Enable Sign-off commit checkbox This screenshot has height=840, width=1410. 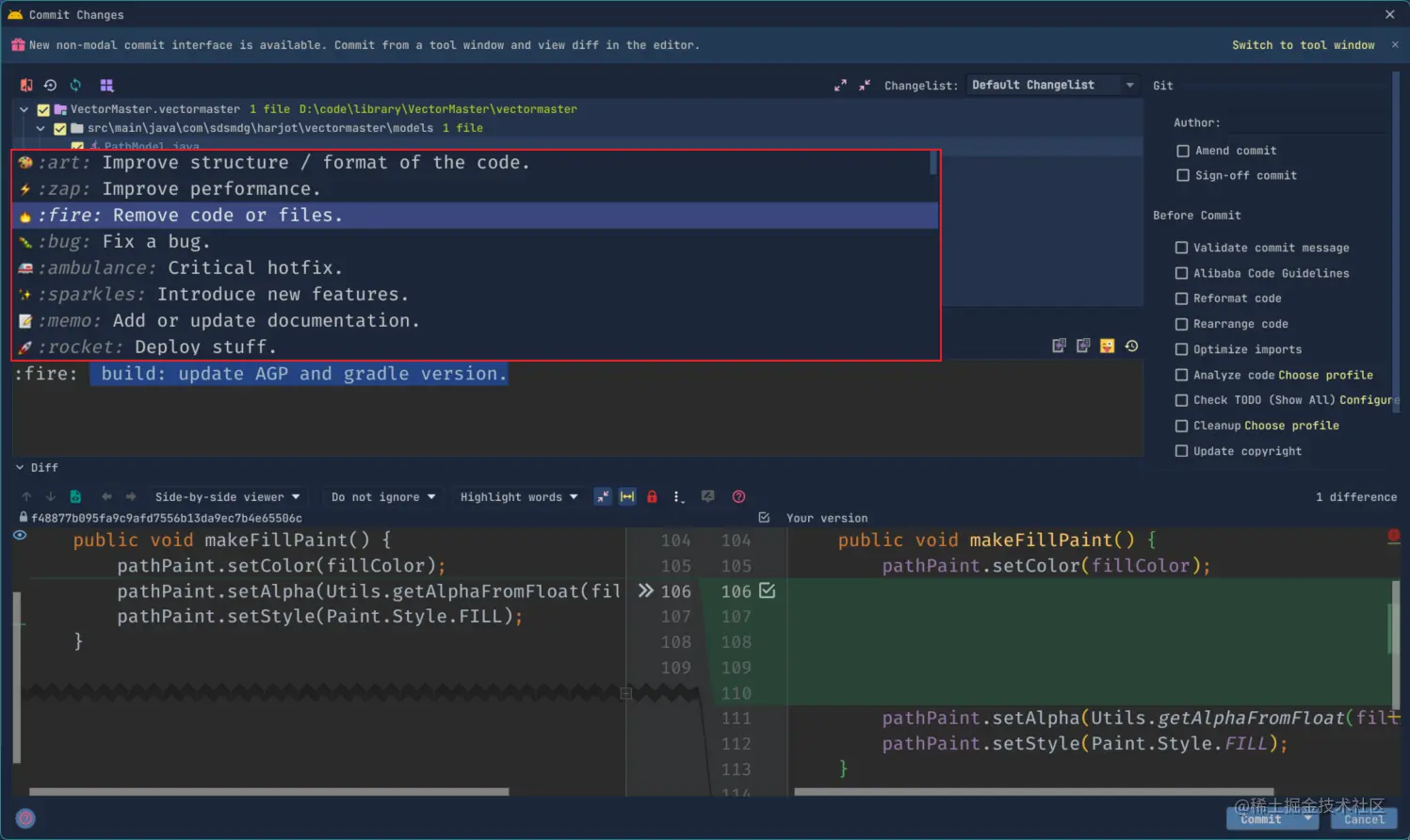point(1183,175)
